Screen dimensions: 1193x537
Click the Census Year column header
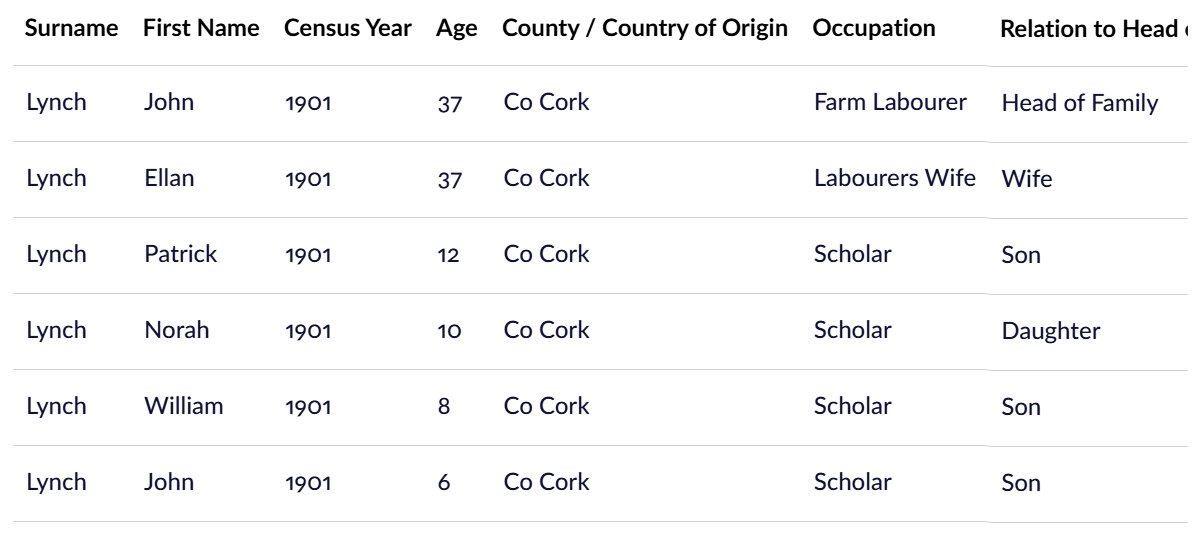348,28
